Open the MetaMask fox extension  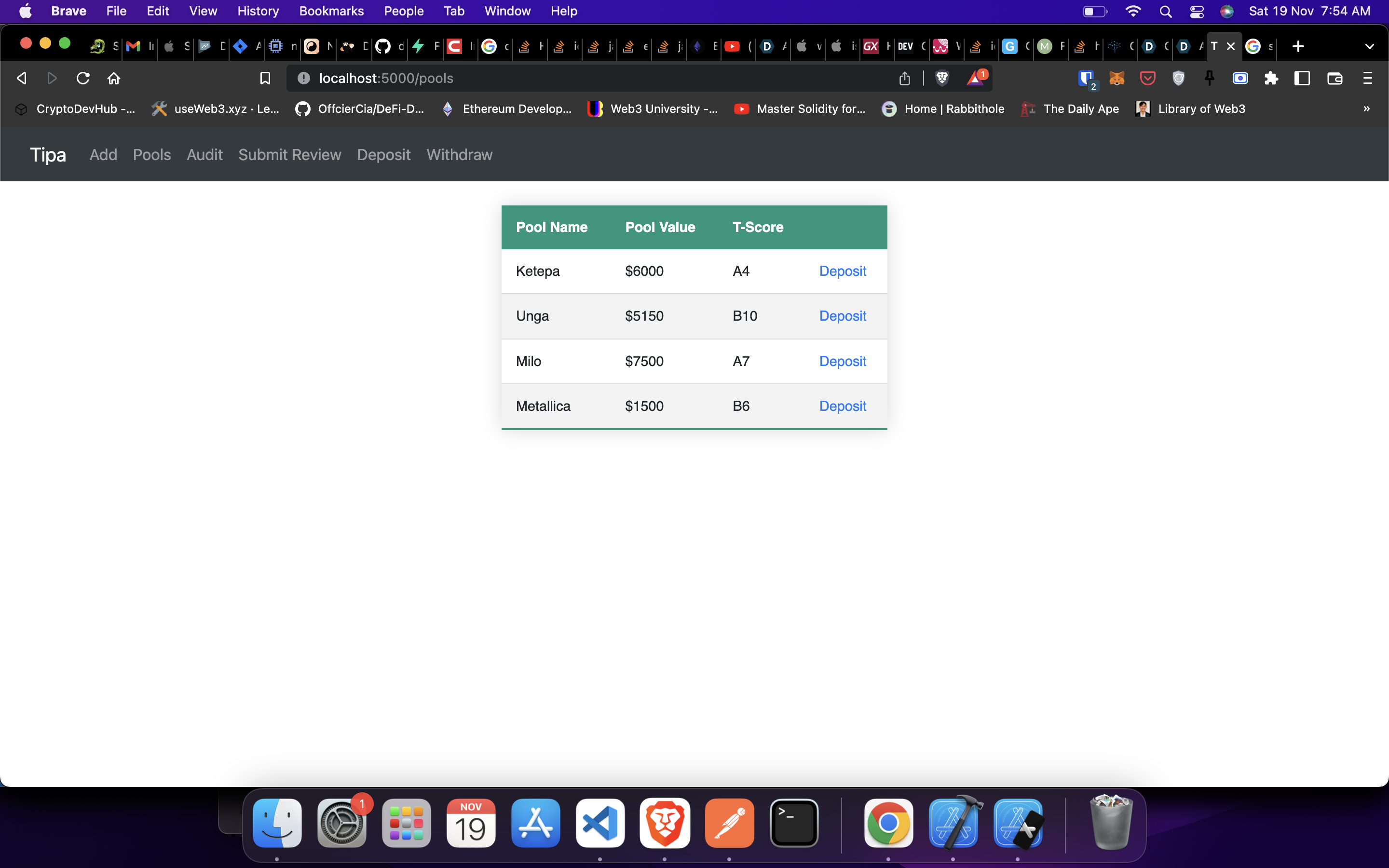point(1117,78)
